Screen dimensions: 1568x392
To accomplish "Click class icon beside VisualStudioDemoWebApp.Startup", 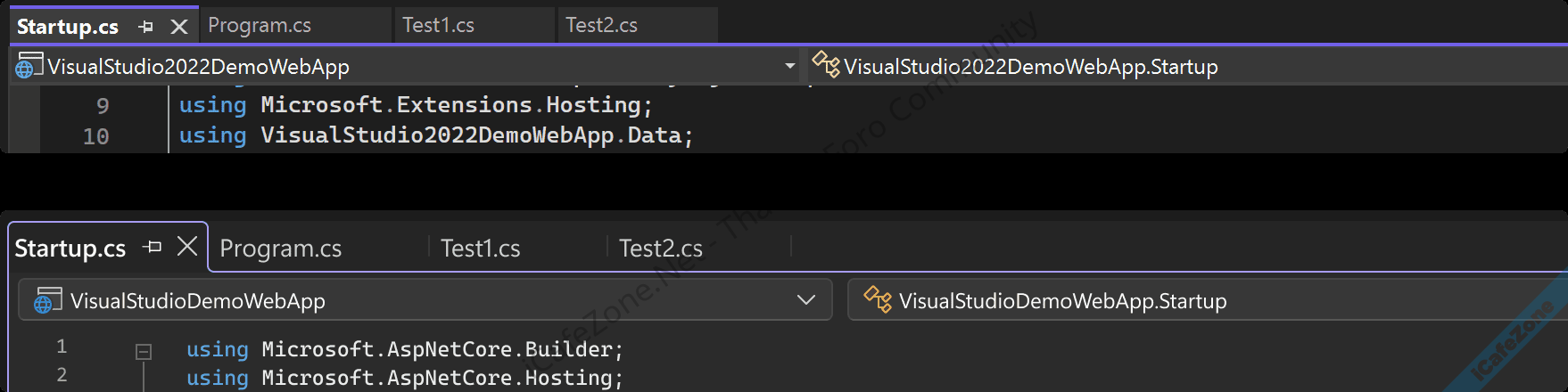I will coord(878,300).
